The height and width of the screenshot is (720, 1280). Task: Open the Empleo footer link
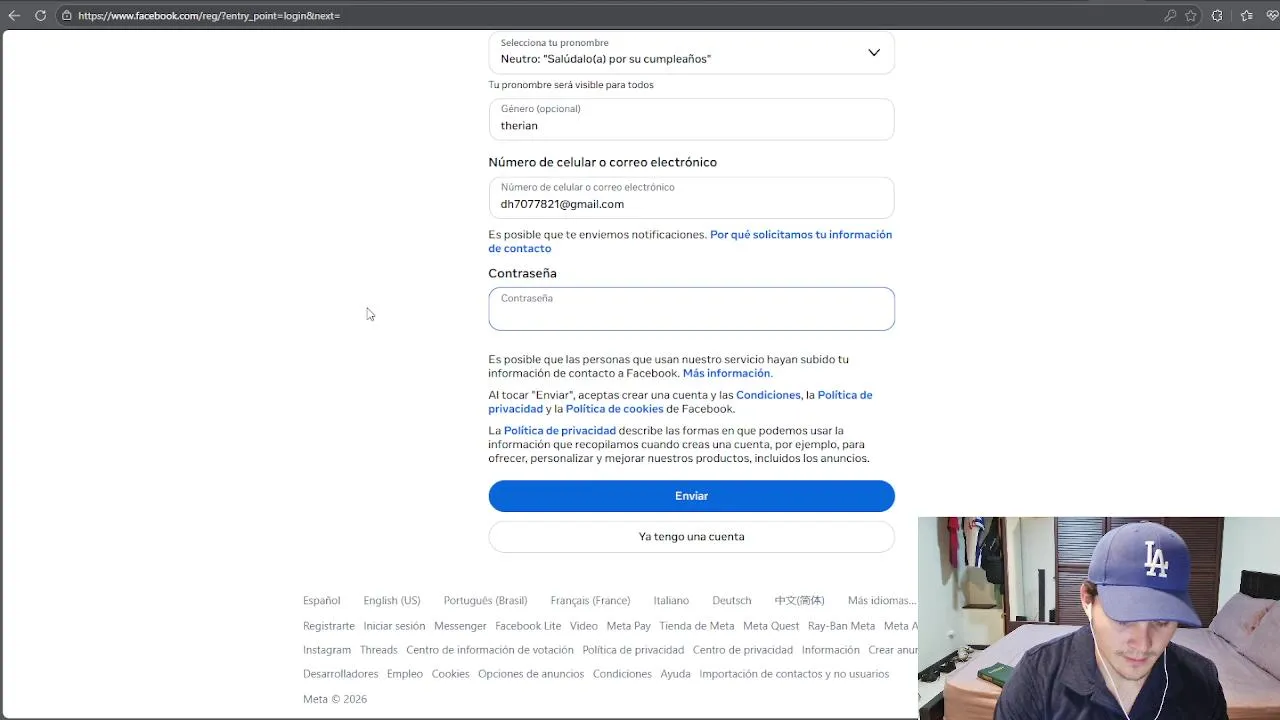tap(405, 674)
